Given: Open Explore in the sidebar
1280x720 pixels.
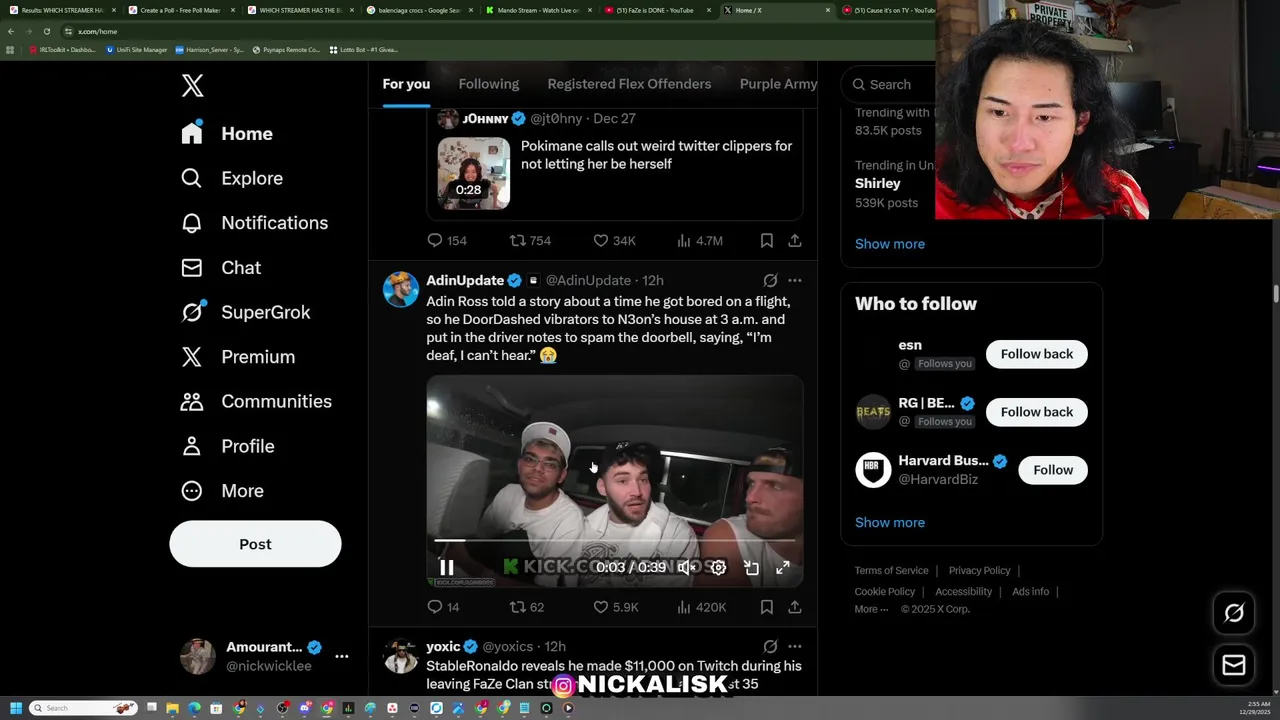Looking at the screenshot, I should point(232,178).
